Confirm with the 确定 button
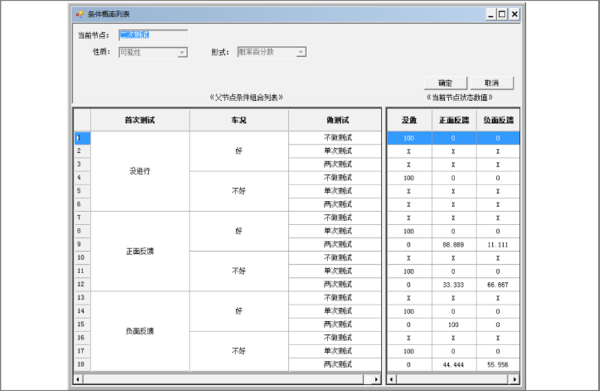The image size is (600, 391). point(445,83)
